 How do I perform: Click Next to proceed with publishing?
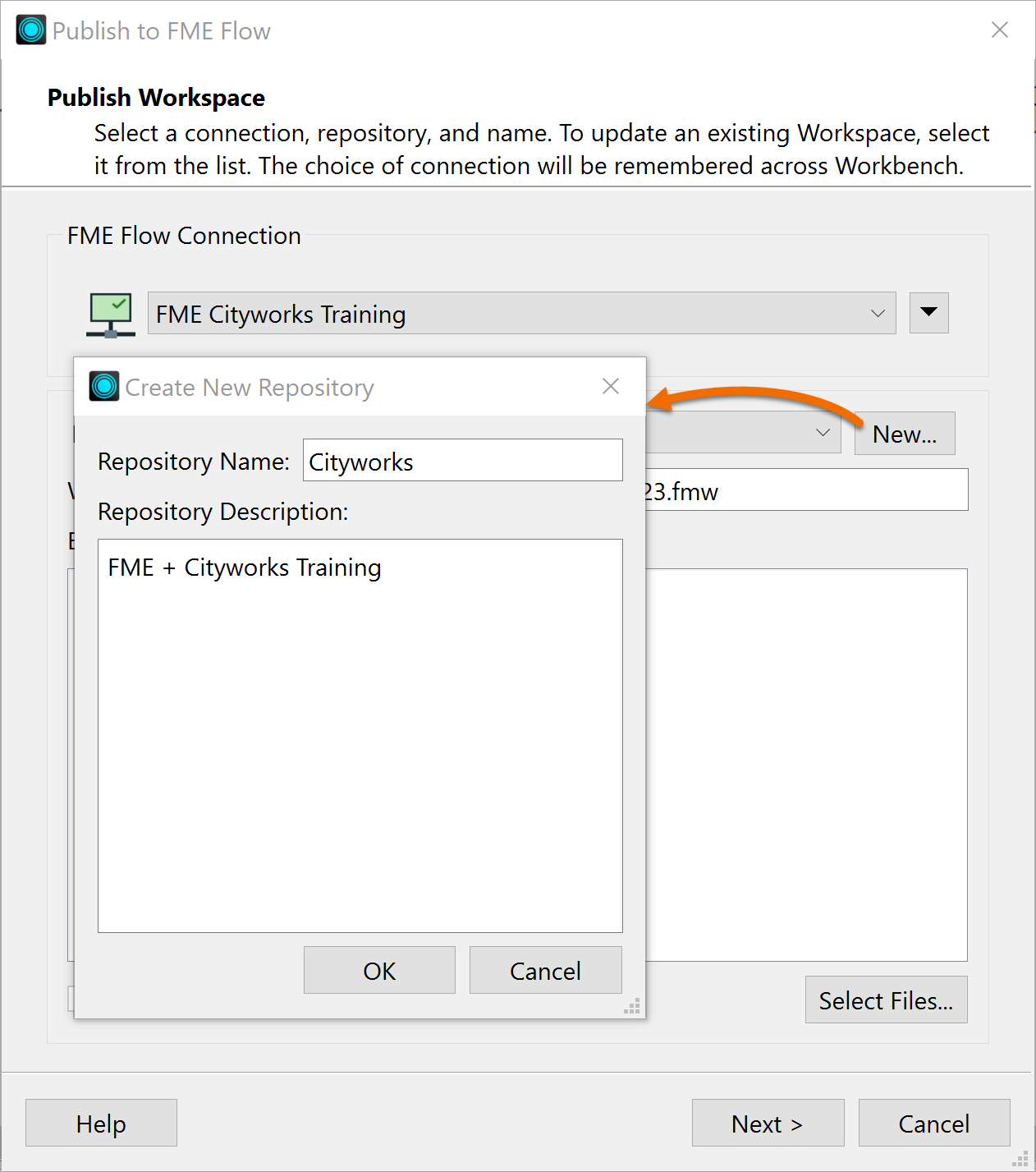[x=767, y=1123]
